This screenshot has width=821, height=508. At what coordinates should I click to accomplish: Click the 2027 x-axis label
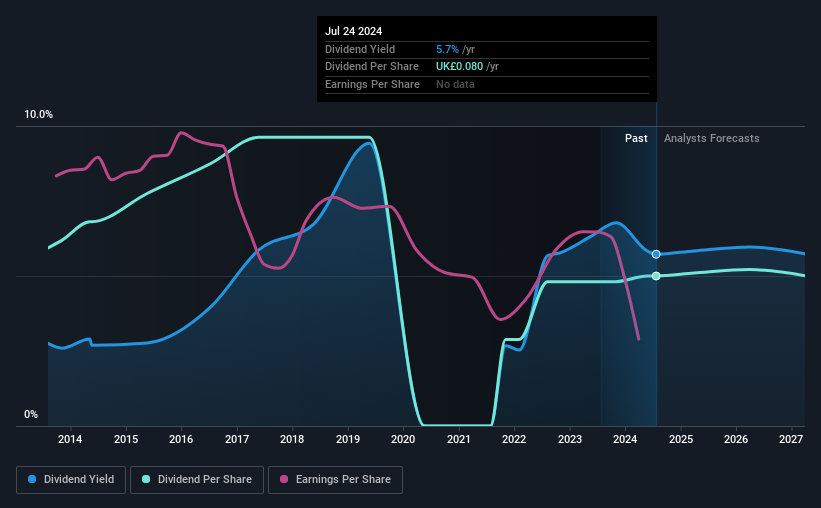click(x=791, y=439)
